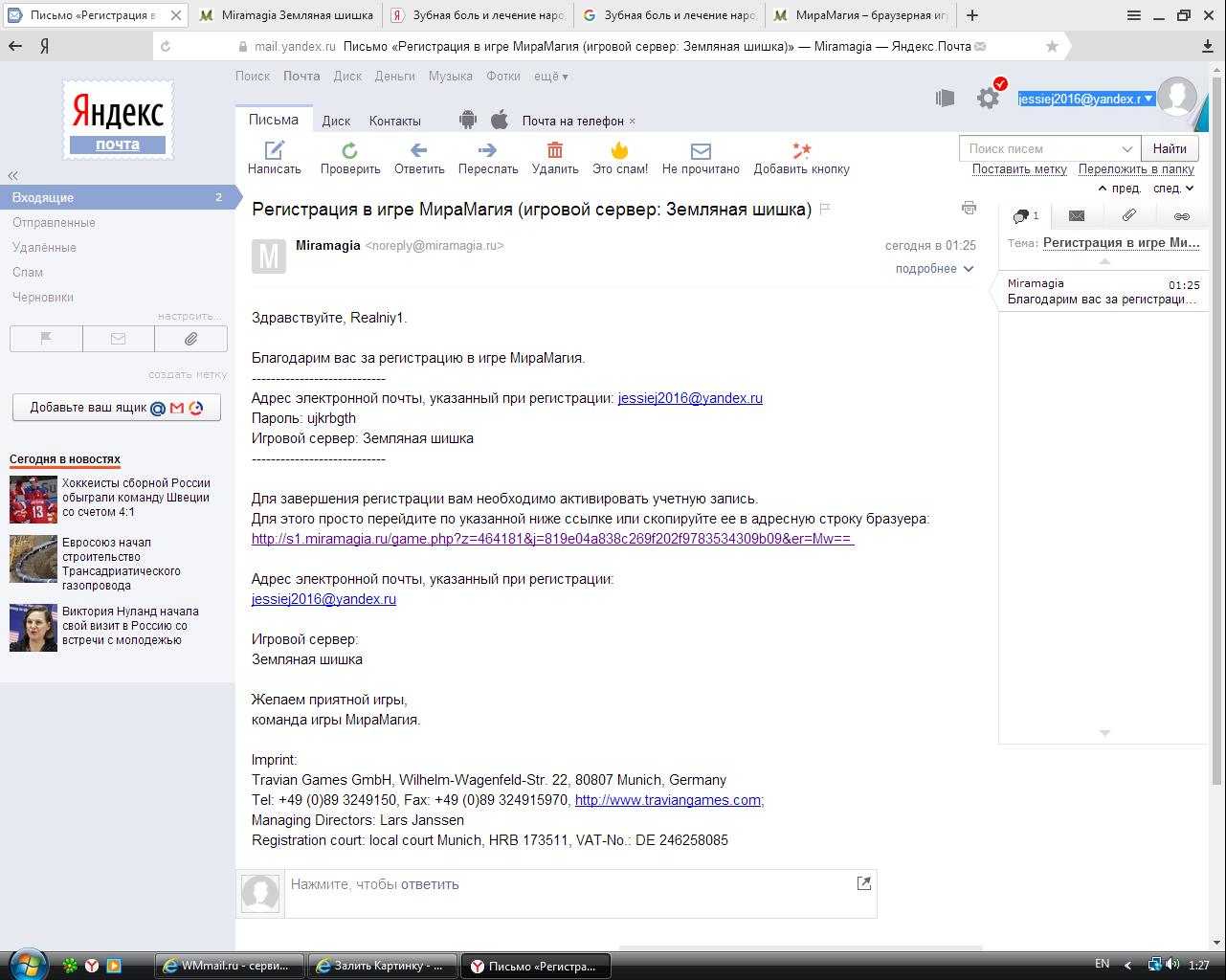The height and width of the screenshot is (980, 1226).
Task: Filter messages with attachments in sidebar
Action: pyautogui.click(x=190, y=339)
